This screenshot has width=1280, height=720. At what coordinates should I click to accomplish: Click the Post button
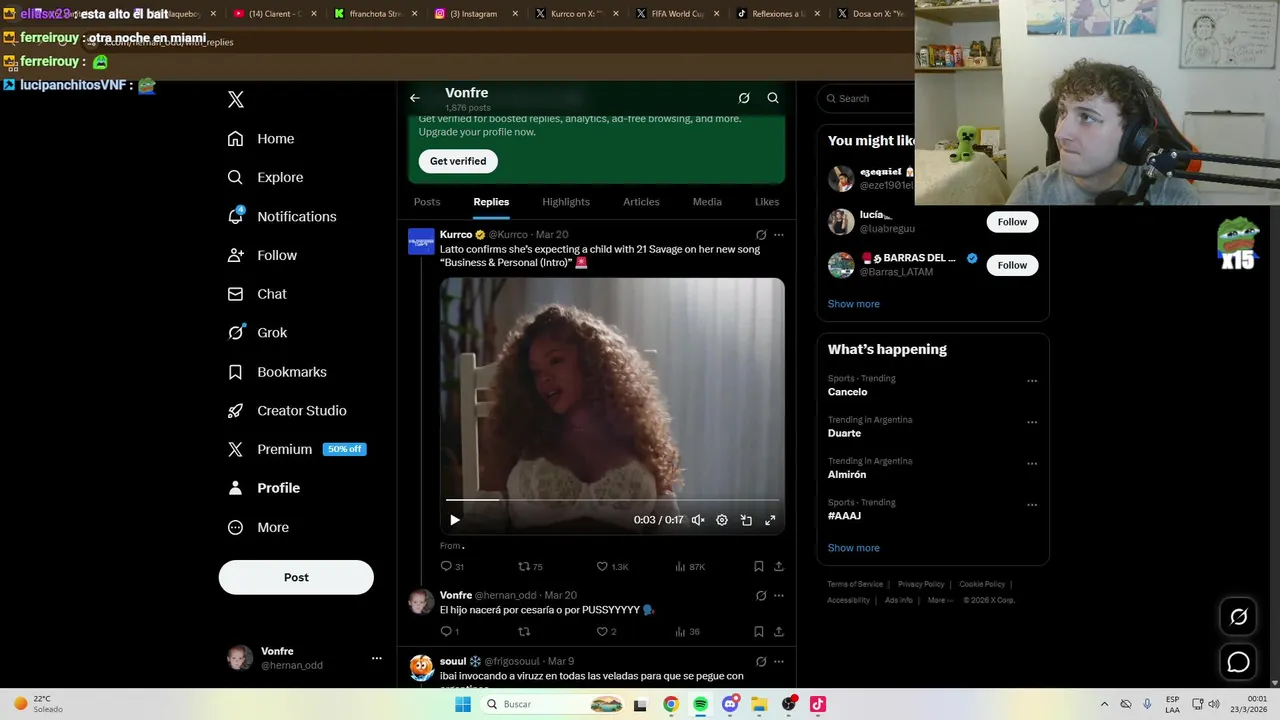(296, 577)
